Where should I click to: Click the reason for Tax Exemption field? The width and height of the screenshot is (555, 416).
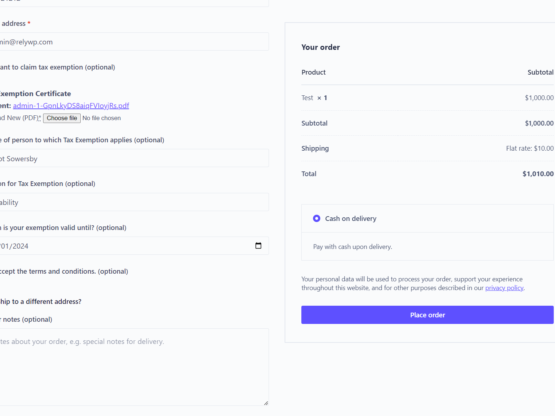133,202
